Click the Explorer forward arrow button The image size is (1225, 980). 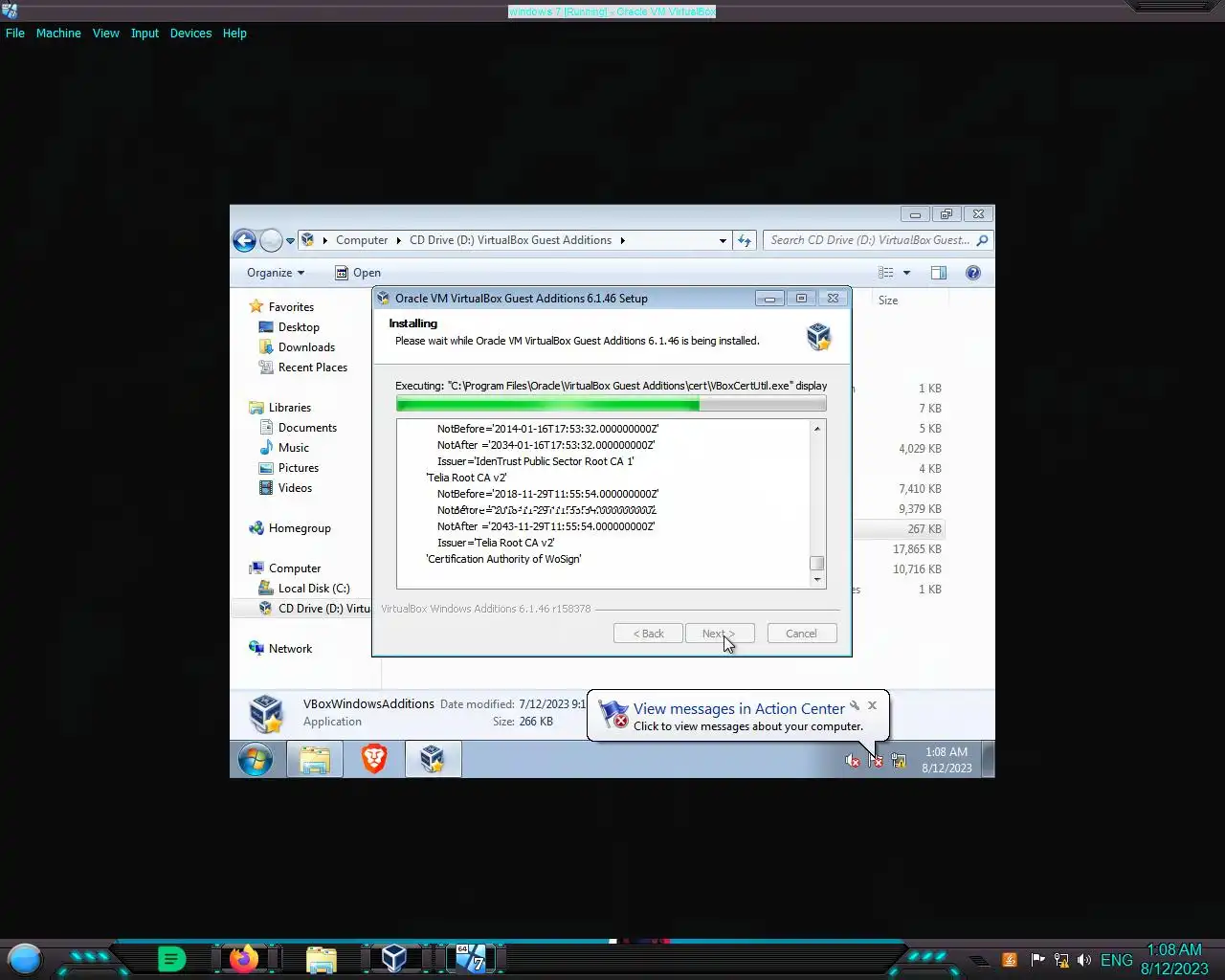[x=271, y=240]
